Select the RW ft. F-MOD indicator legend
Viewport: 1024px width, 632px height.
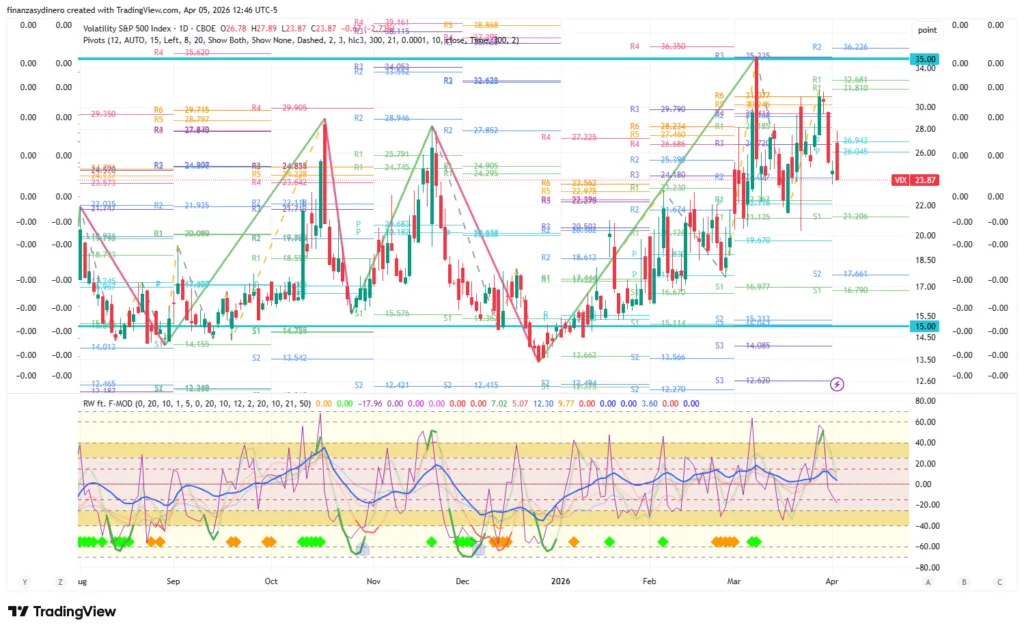[195, 403]
